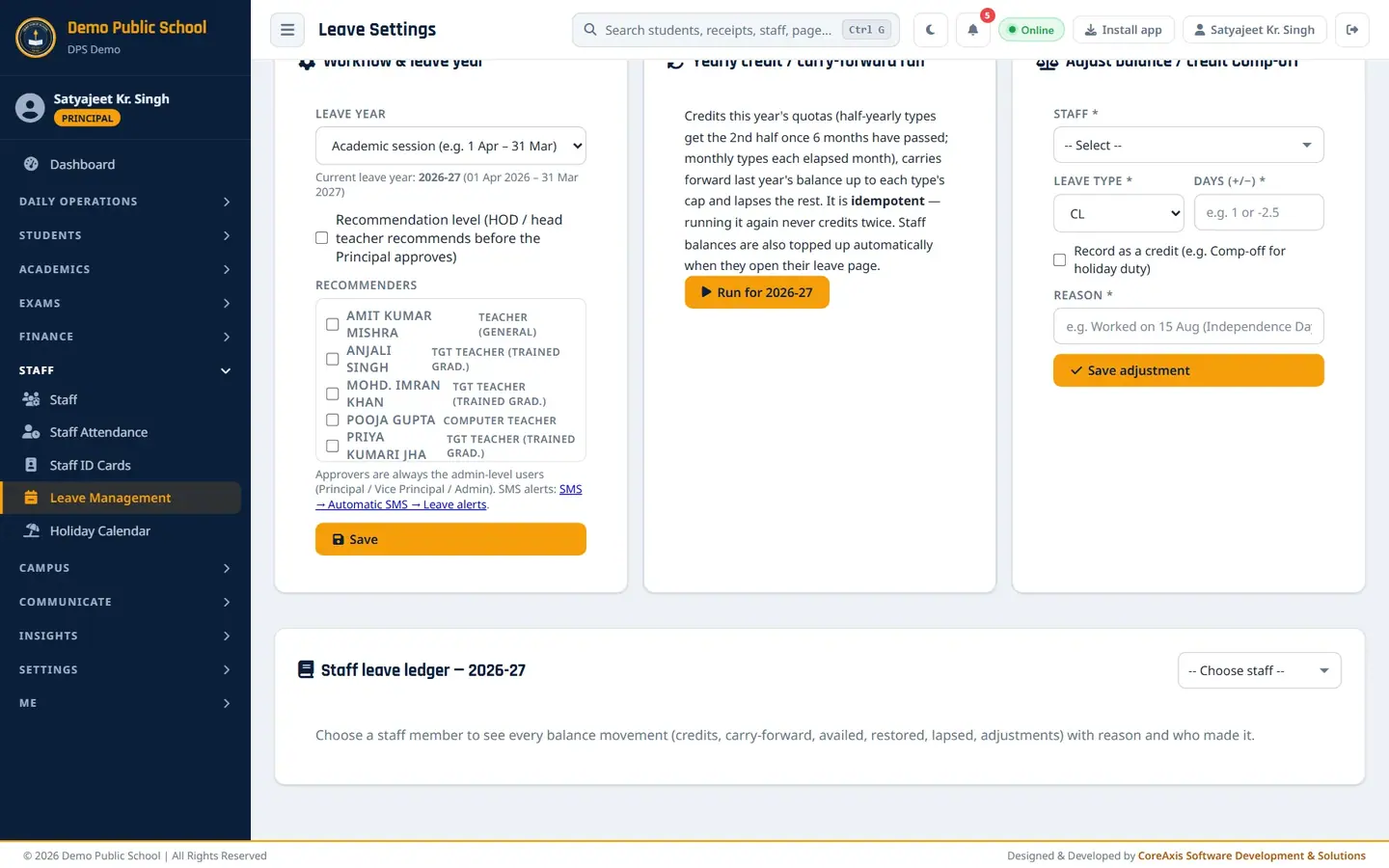The width and height of the screenshot is (1389, 868).
Task: Click Save adjustment button
Action: (x=1188, y=370)
